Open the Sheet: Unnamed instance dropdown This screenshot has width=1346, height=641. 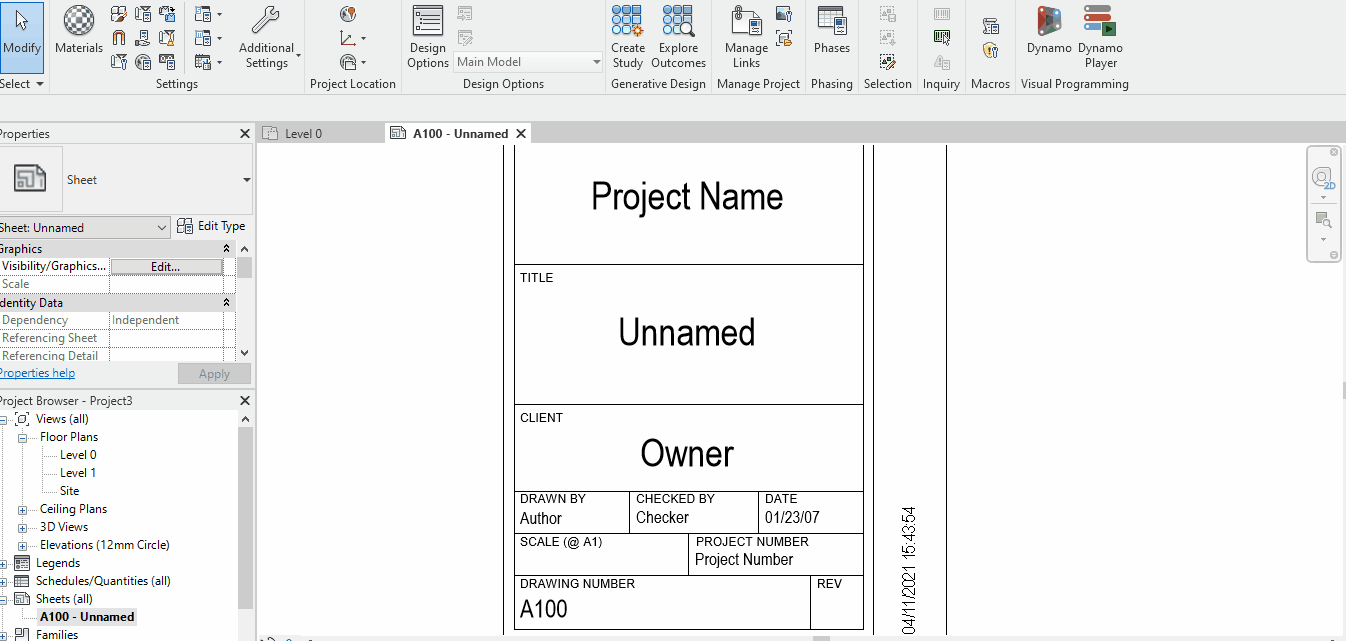[x=85, y=228]
